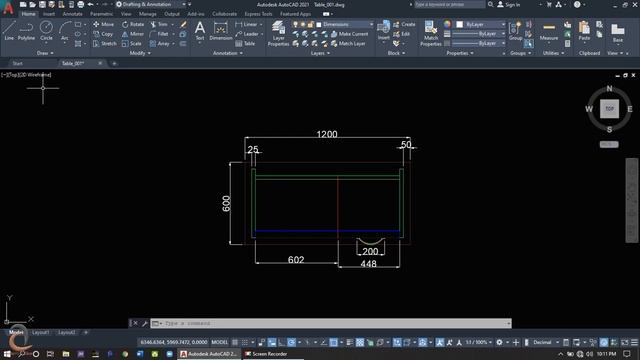Viewport: 640px width, 360px height.
Task: Select the Circle tool
Action: (46, 31)
